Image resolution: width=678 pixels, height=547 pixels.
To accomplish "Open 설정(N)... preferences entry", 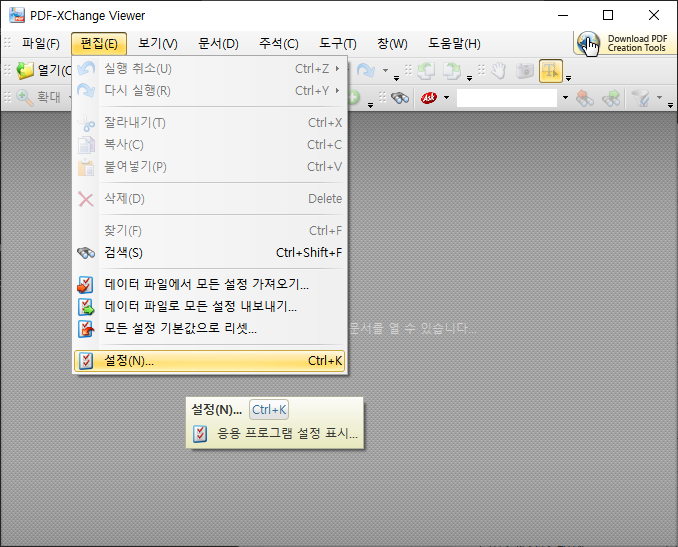I will tap(210, 361).
